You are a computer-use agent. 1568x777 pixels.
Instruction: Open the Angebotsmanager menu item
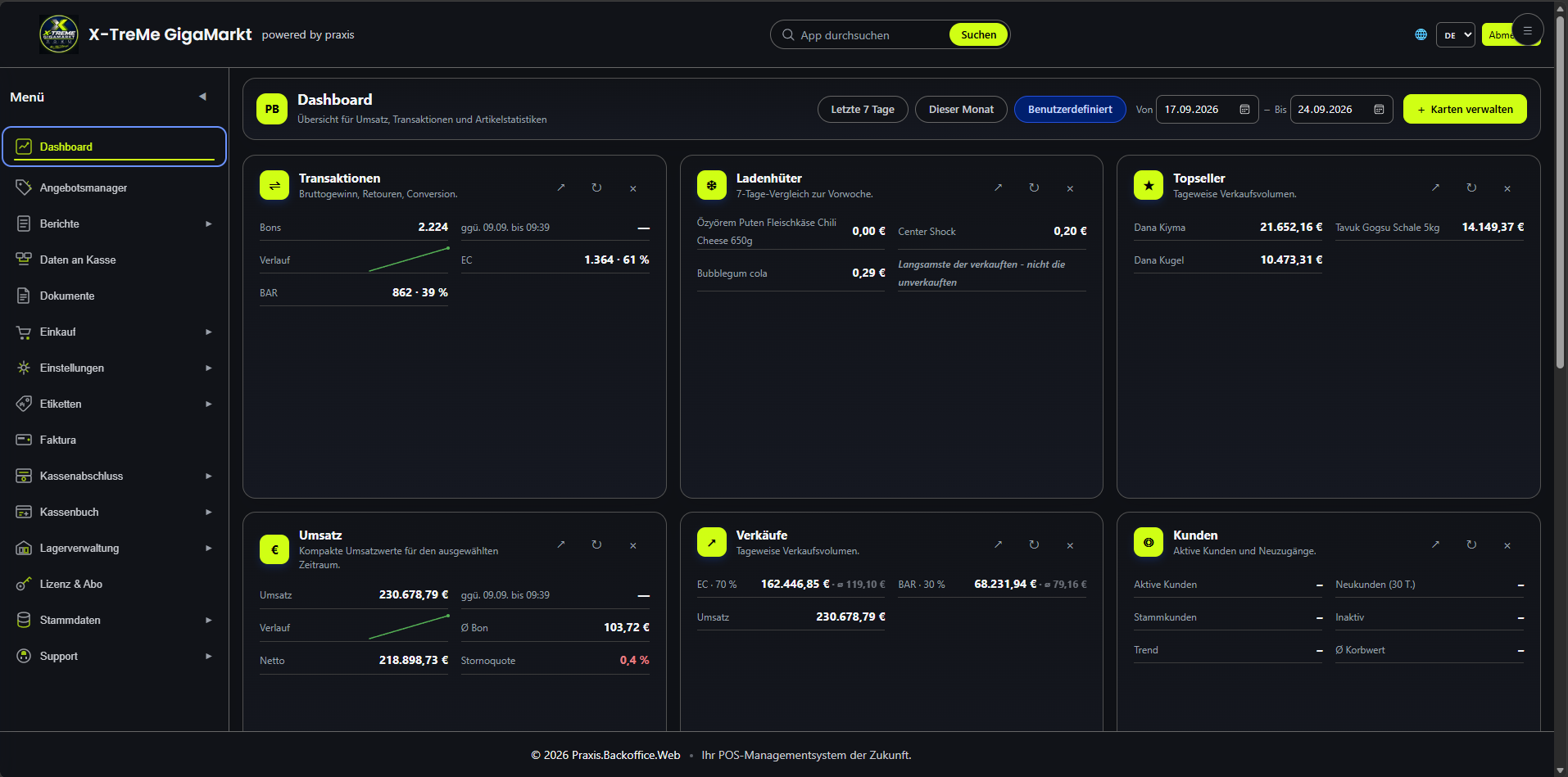tap(115, 187)
